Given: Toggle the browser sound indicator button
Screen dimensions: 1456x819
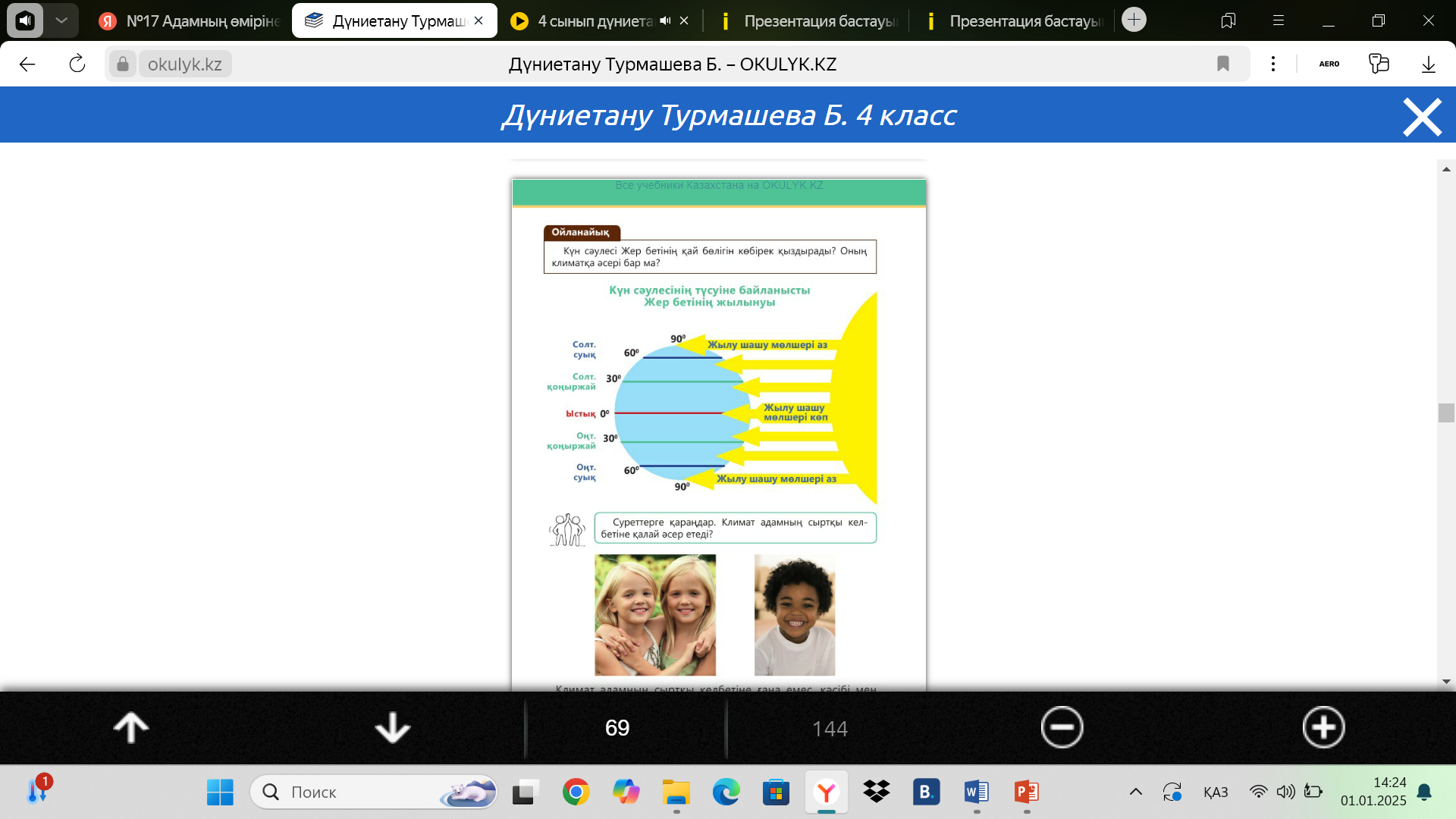Looking at the screenshot, I should [x=25, y=20].
